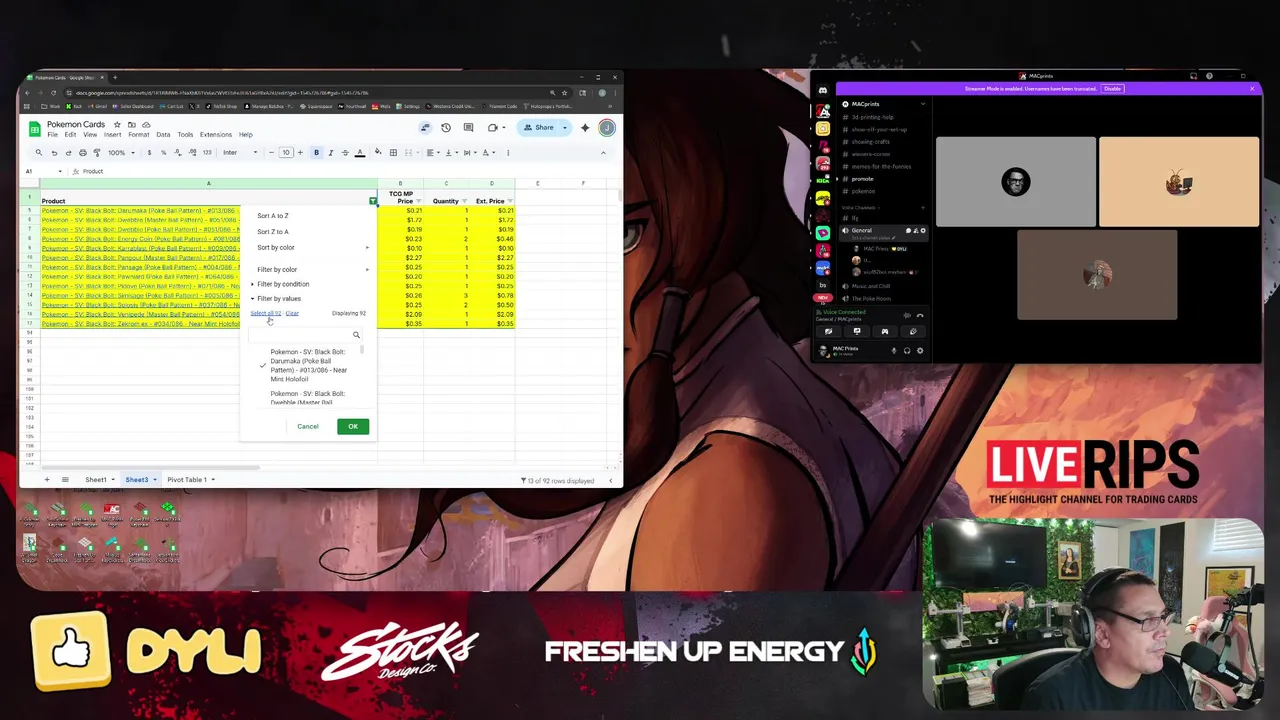Disconnect from Discord voice call

pyautogui.click(x=920, y=316)
